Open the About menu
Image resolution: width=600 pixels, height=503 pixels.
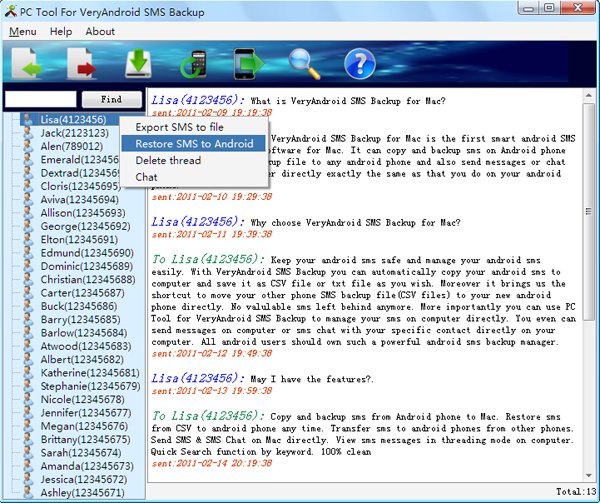[100, 31]
